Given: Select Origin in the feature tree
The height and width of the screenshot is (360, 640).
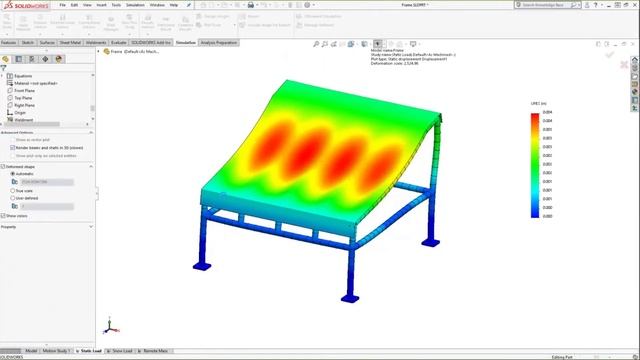Looking at the screenshot, I should 20,113.
